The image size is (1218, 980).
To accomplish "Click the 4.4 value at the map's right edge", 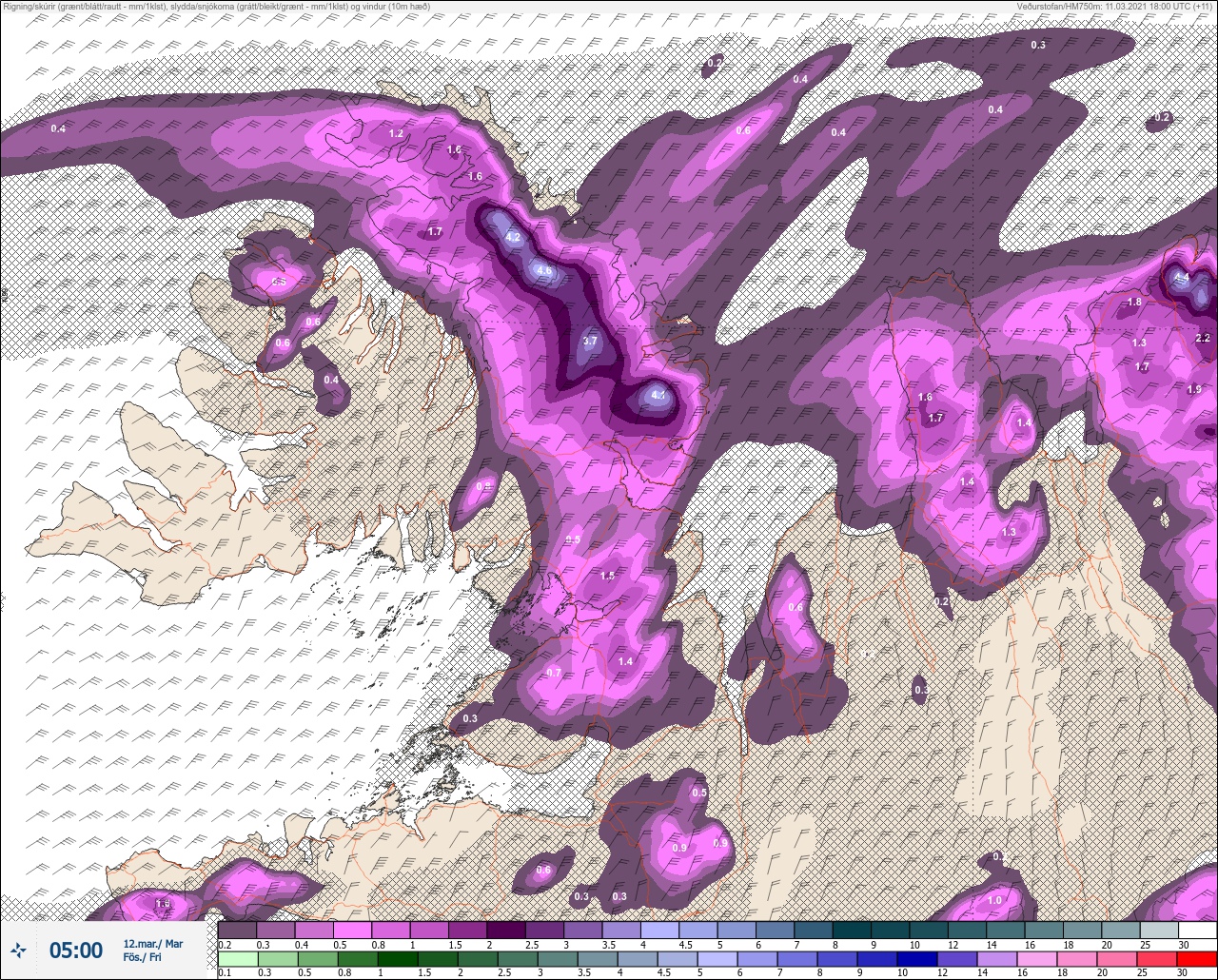I will pos(1182,278).
